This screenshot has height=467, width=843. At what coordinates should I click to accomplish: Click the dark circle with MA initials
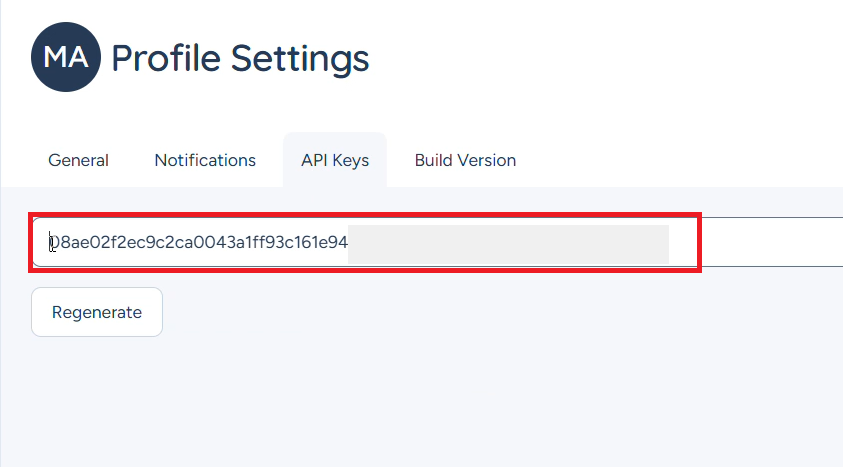(66, 57)
